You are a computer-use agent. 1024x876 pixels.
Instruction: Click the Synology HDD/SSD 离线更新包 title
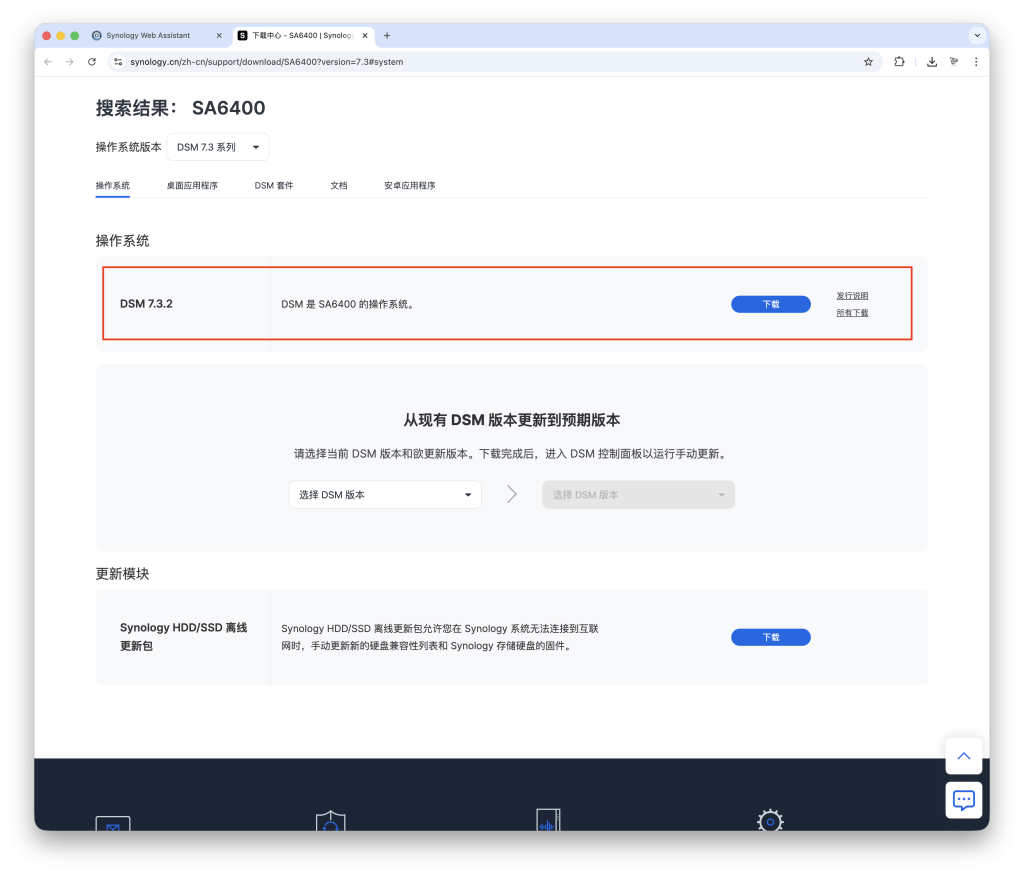click(184, 637)
